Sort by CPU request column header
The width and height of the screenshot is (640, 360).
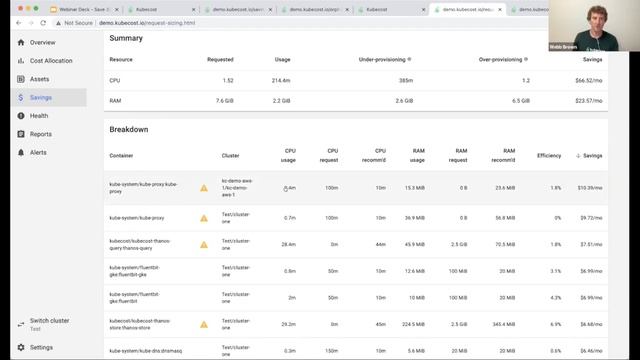click(329, 156)
